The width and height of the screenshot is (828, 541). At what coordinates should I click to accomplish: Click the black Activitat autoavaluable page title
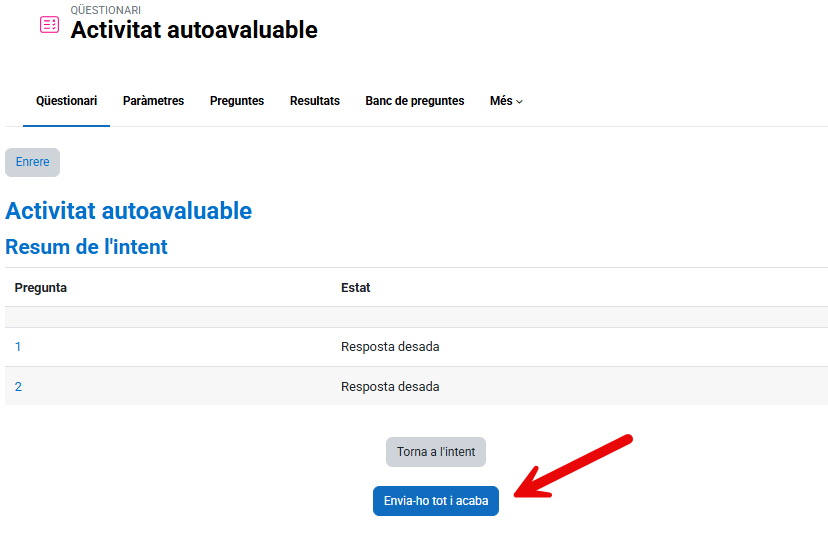[194, 30]
